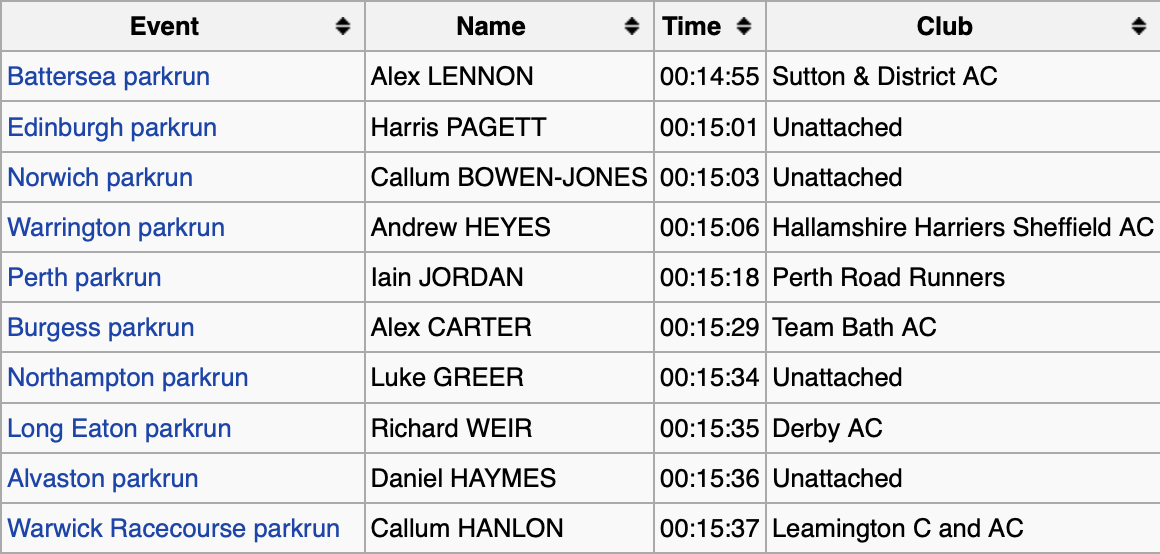This screenshot has width=1160, height=554.
Task: Open the Burgess parkrun link
Action: click(x=101, y=328)
